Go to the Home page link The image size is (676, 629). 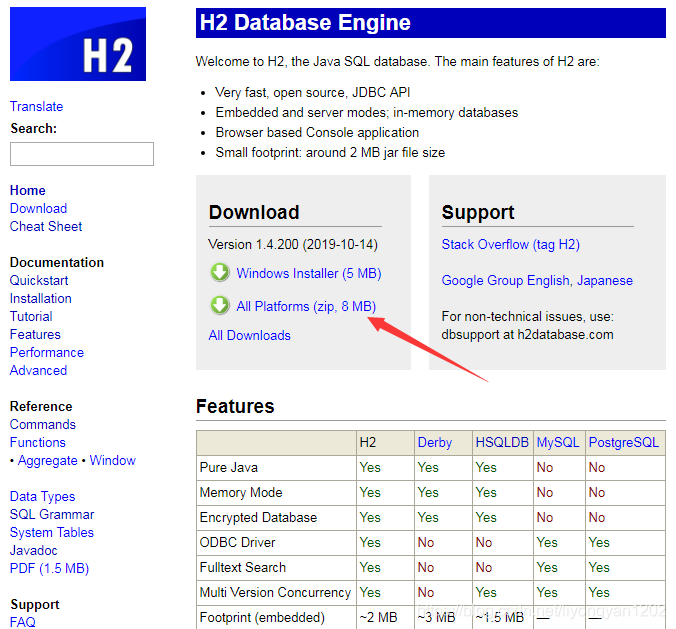coord(28,191)
